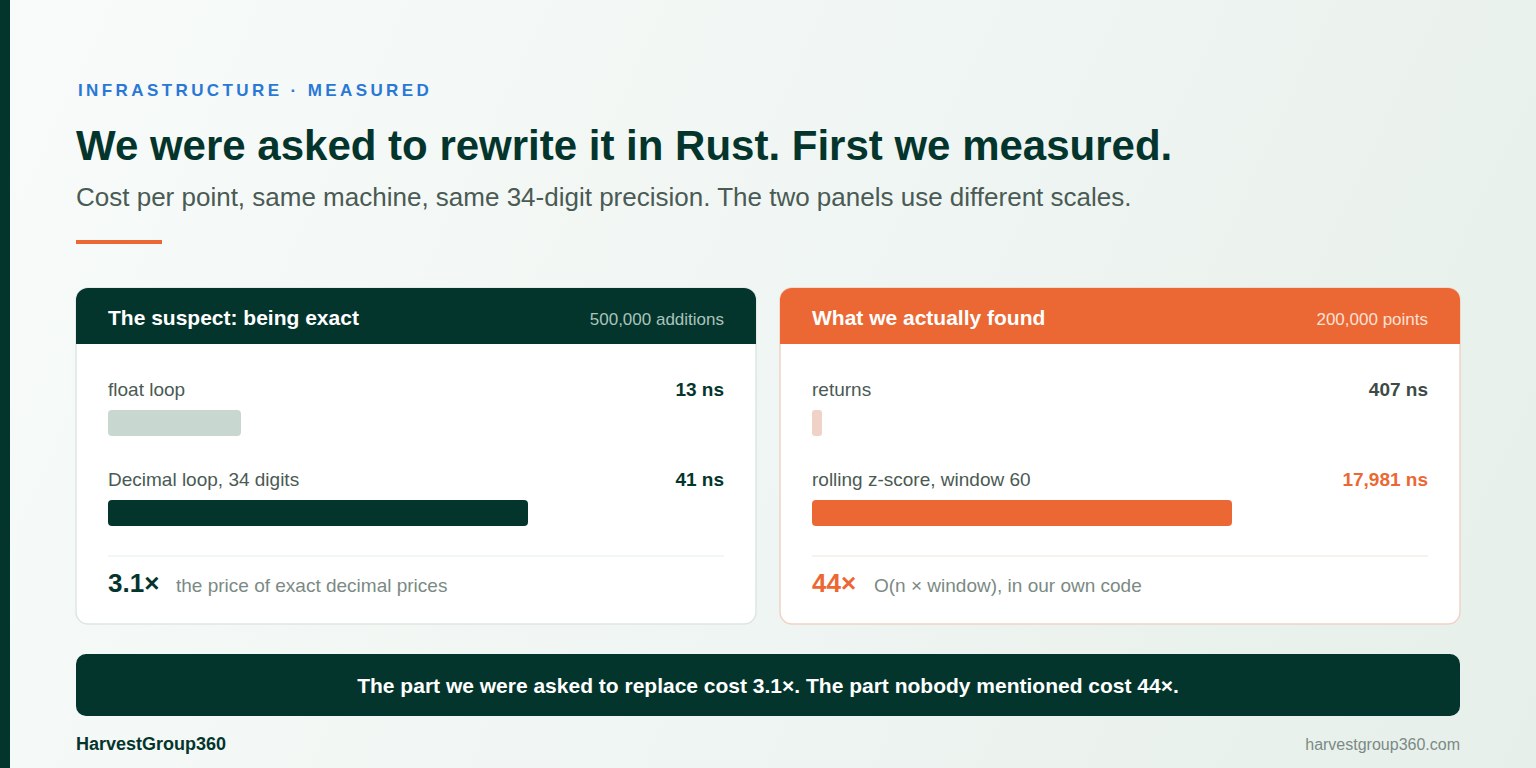Click the orange 44× ratio figure
Screen dimensions: 1536x768
click(x=834, y=584)
